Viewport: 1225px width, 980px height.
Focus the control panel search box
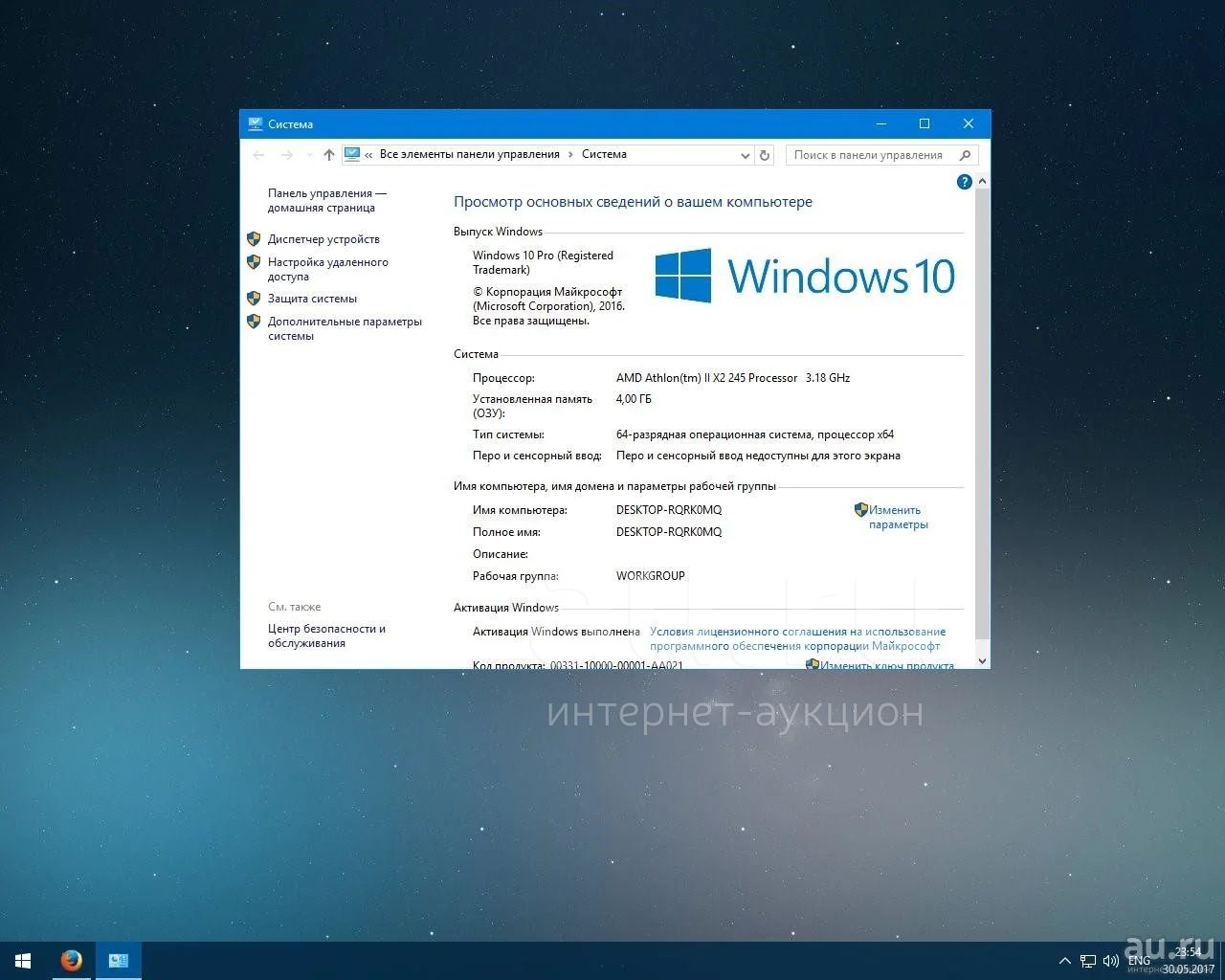(x=881, y=155)
